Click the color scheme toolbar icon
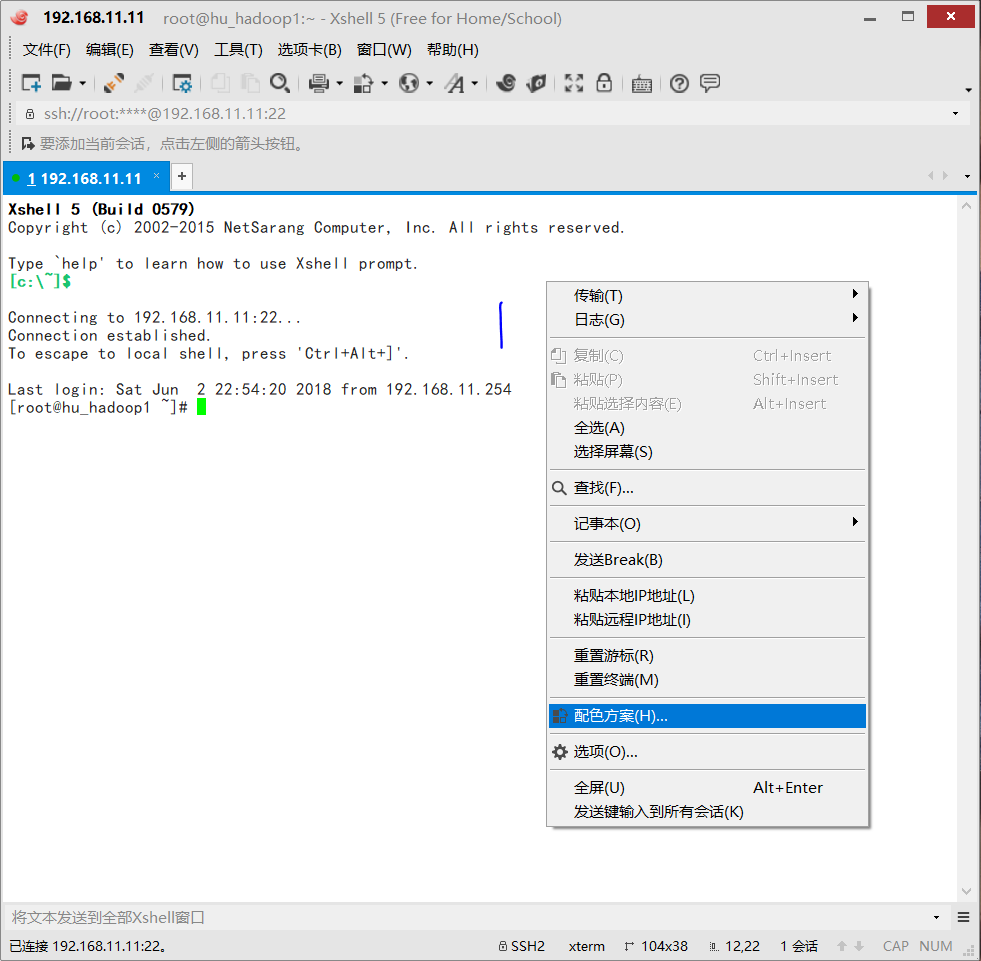 (x=363, y=83)
